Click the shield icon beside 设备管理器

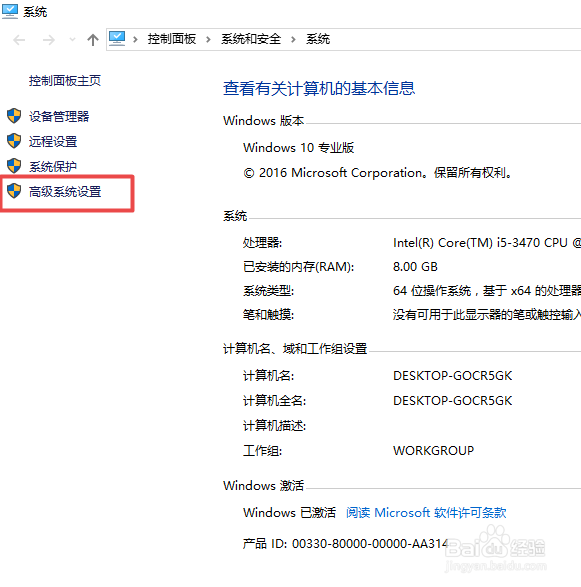point(14,116)
